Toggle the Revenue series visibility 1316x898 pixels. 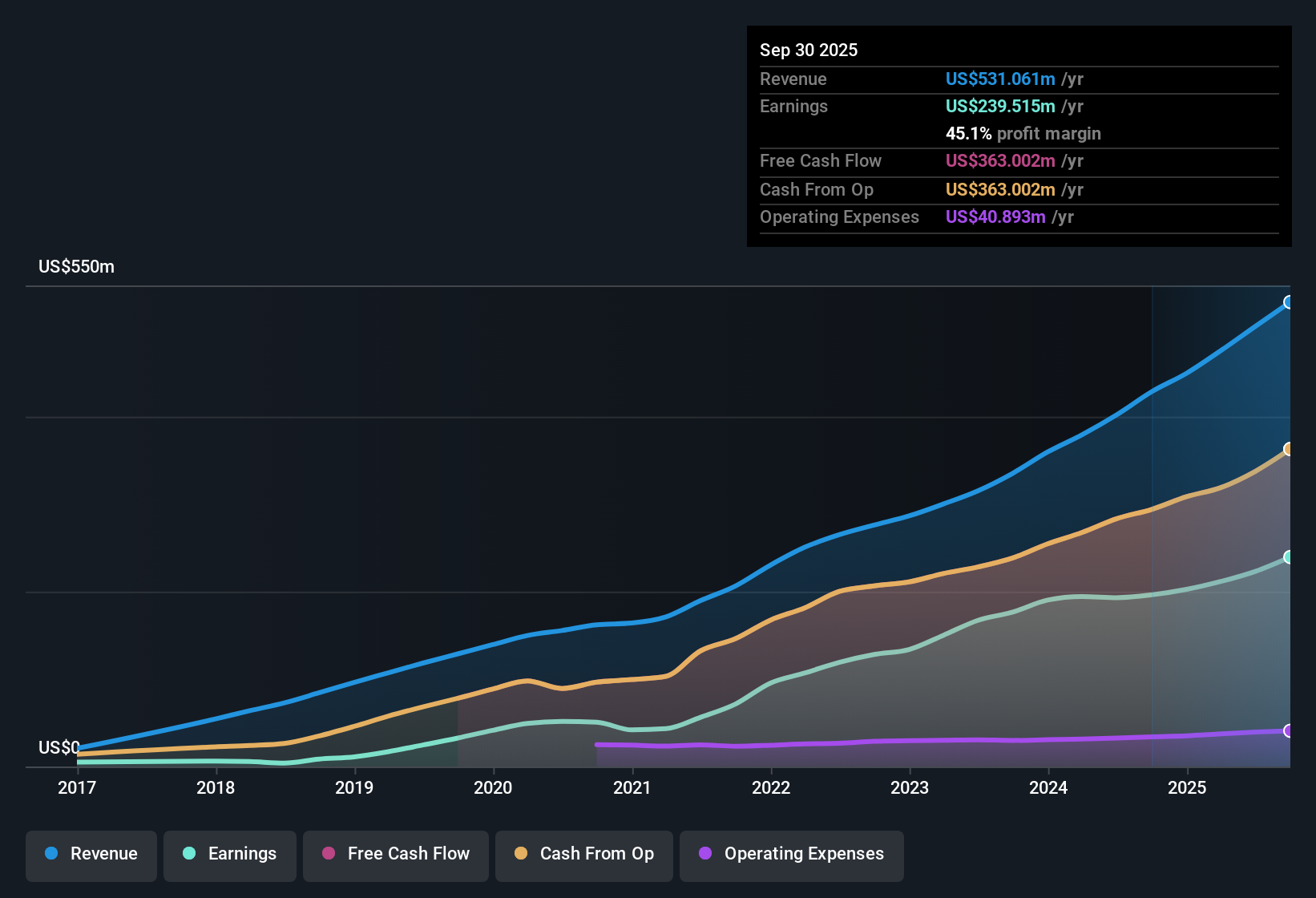[91, 854]
